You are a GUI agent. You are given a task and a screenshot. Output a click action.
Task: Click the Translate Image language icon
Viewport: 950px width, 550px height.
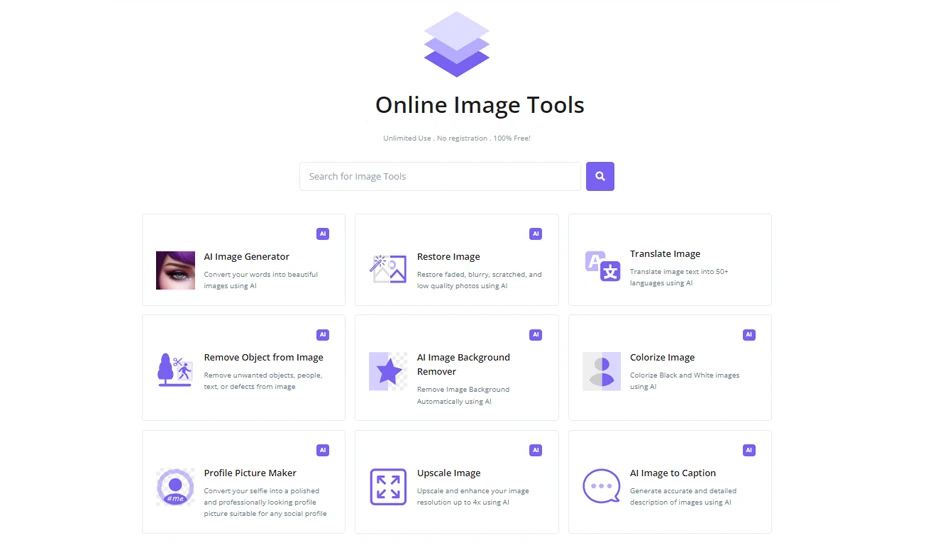coord(602,266)
